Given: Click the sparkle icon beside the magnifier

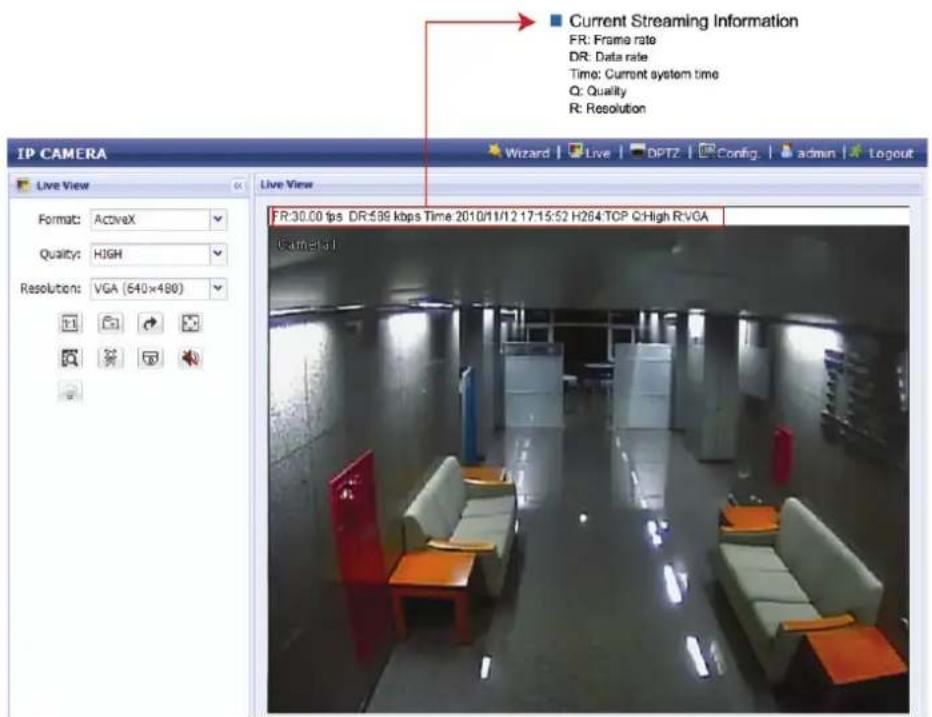Looking at the screenshot, I should point(111,358).
